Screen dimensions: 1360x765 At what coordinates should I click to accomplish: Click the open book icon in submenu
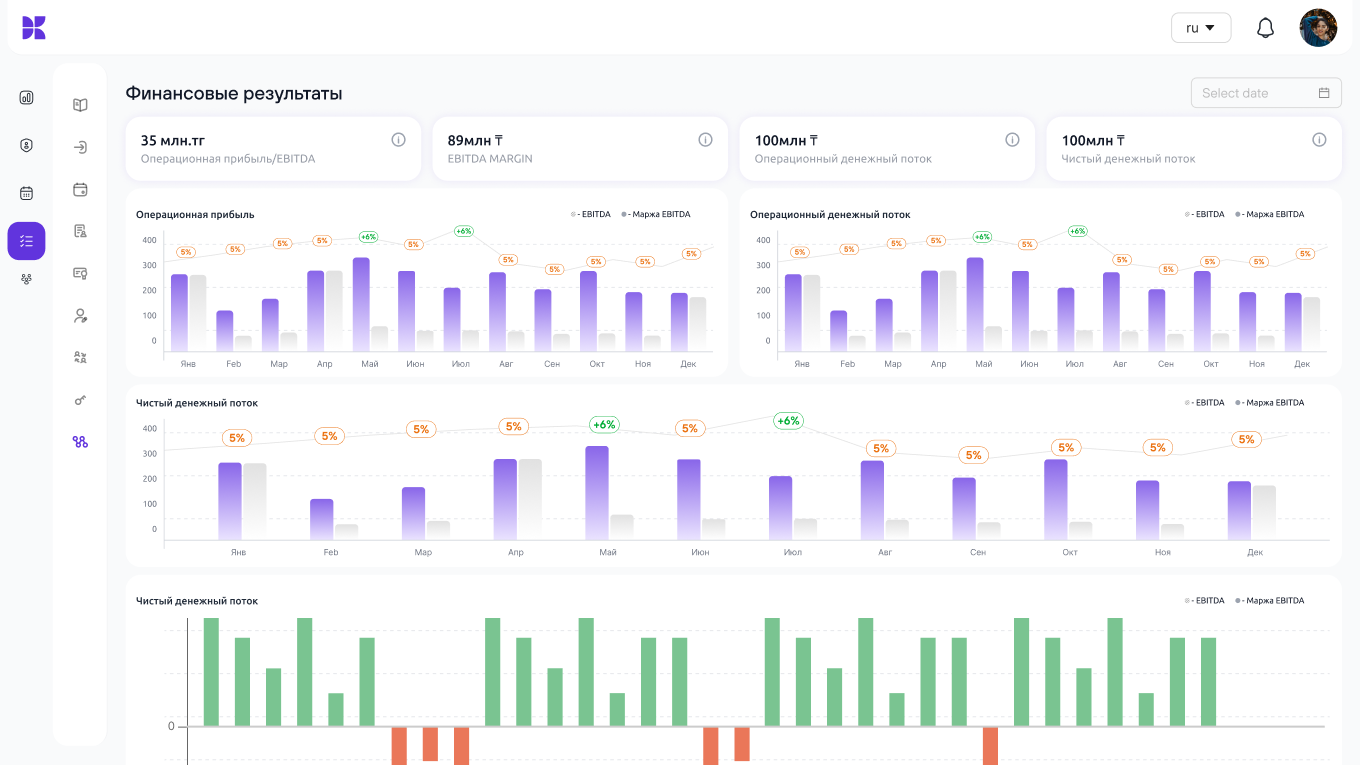point(80,105)
